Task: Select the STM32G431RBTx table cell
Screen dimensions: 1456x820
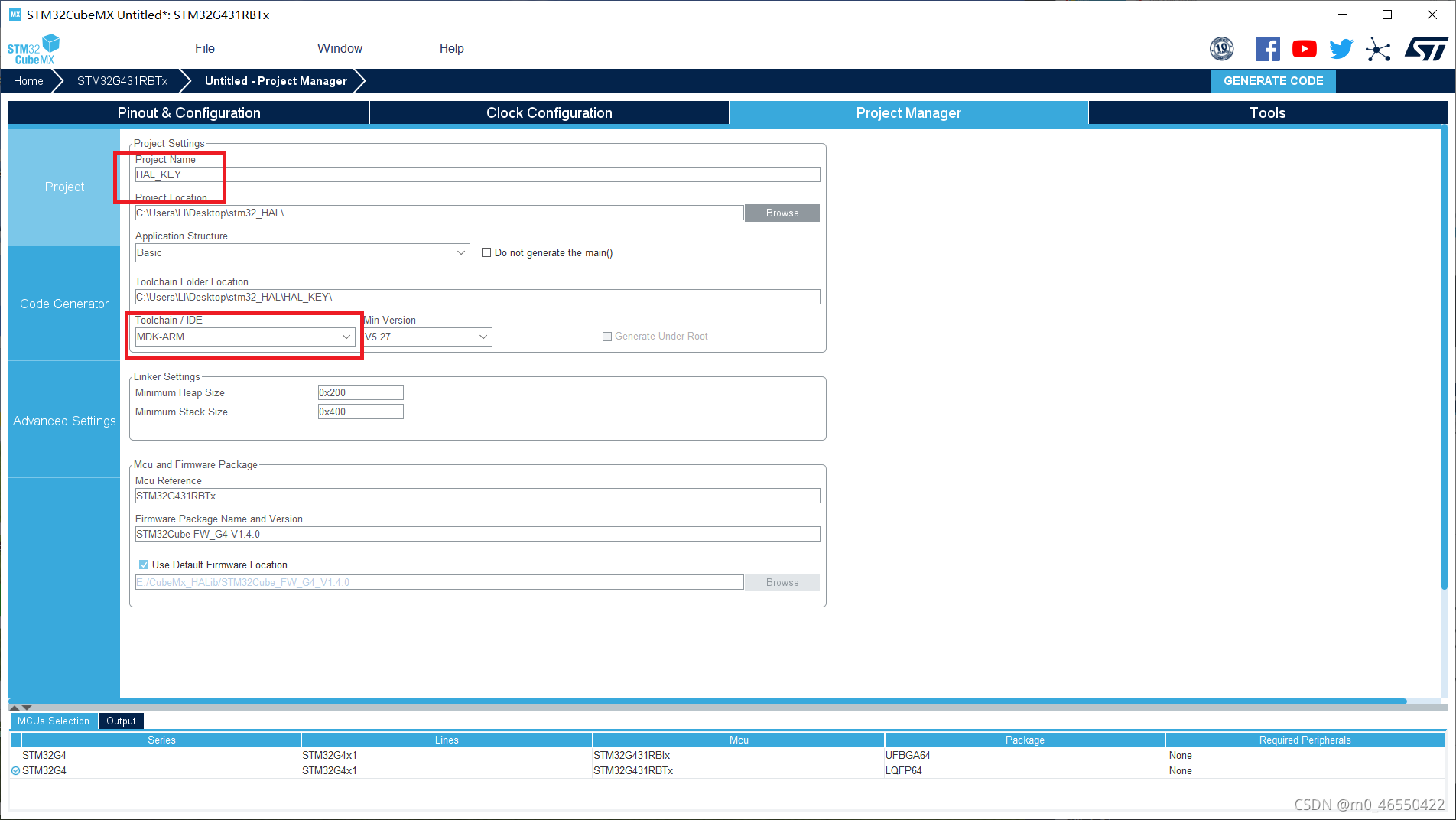Action: [x=739, y=770]
